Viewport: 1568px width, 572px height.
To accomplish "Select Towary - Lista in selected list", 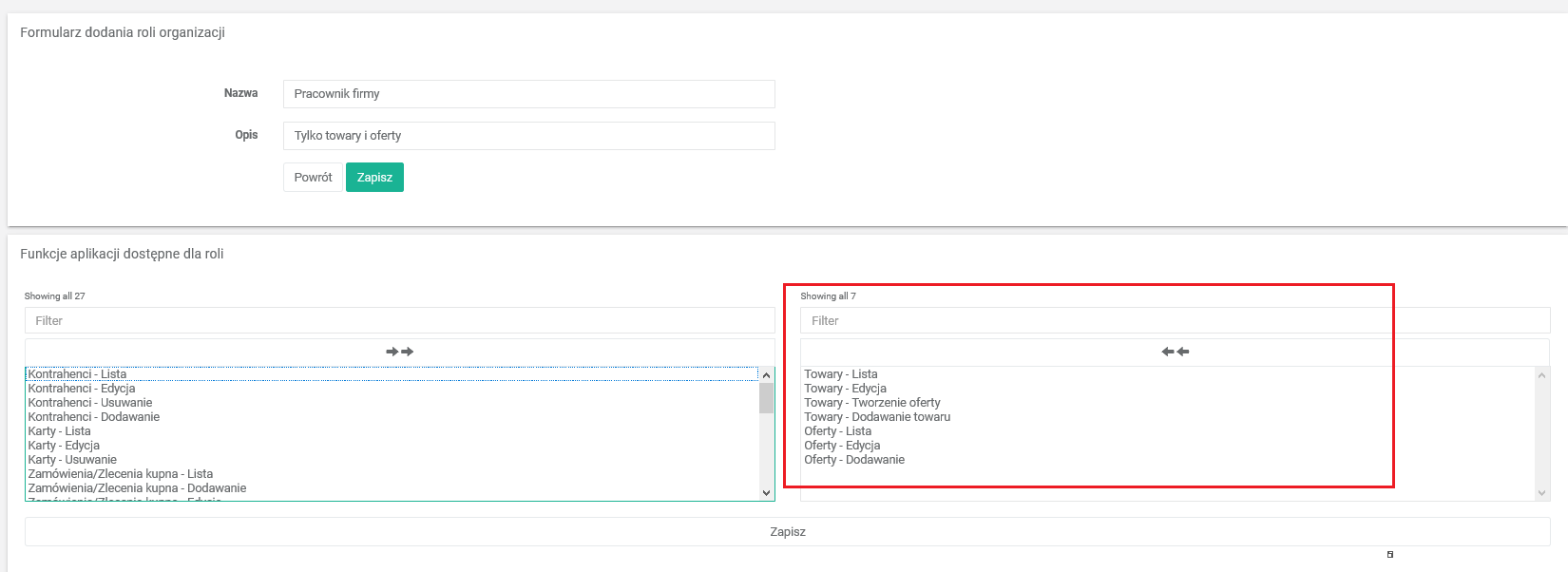I will [x=841, y=374].
